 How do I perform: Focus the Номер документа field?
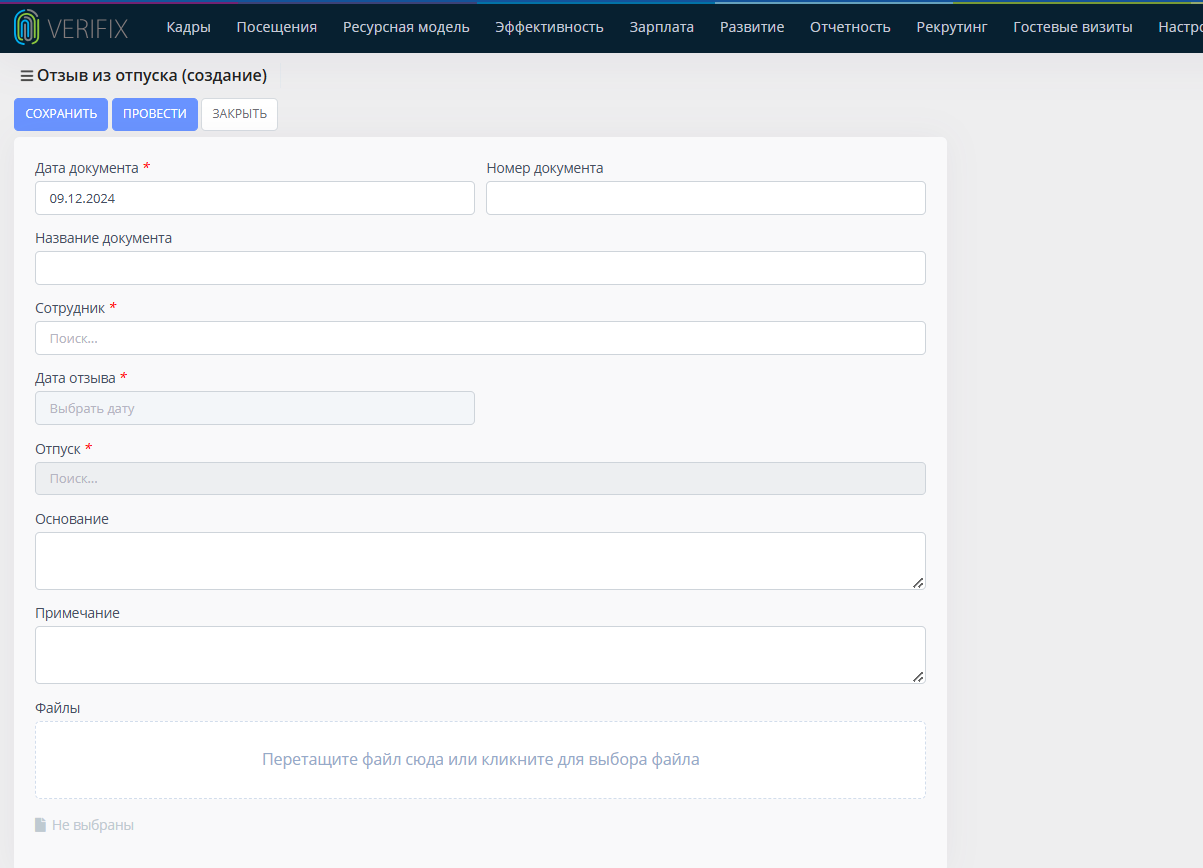click(706, 198)
